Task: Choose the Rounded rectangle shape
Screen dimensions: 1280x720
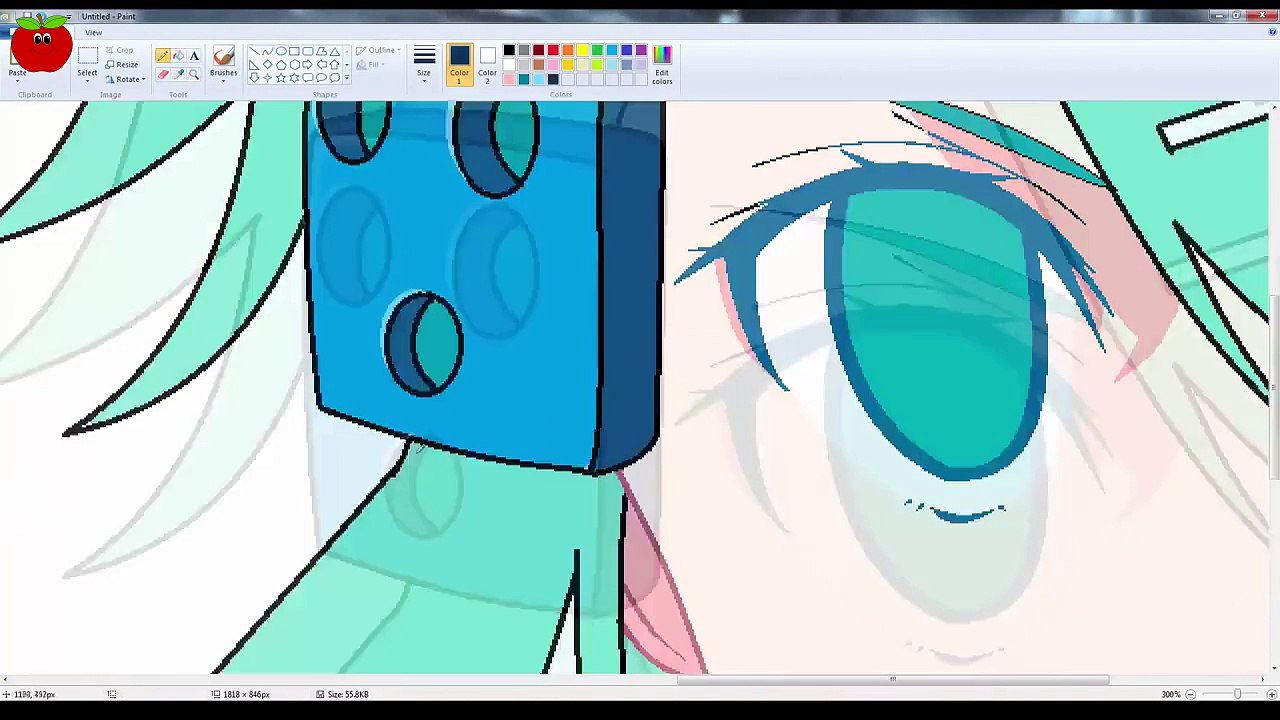Action: coord(308,52)
